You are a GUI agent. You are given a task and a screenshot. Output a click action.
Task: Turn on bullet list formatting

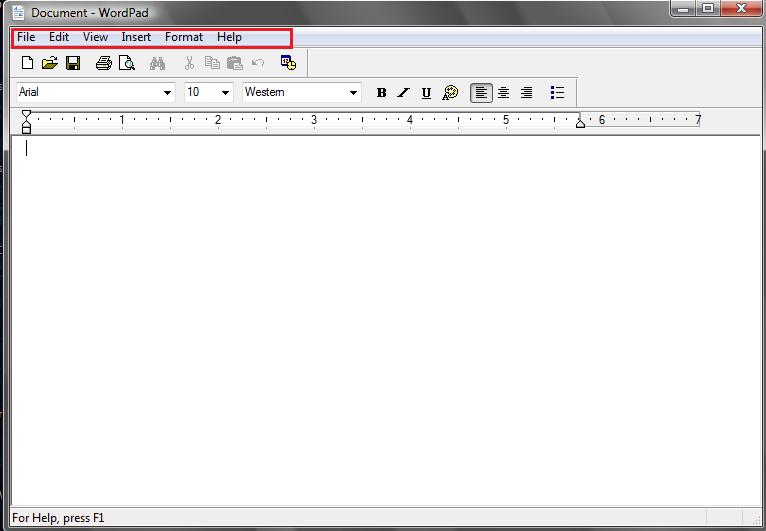[x=557, y=93]
